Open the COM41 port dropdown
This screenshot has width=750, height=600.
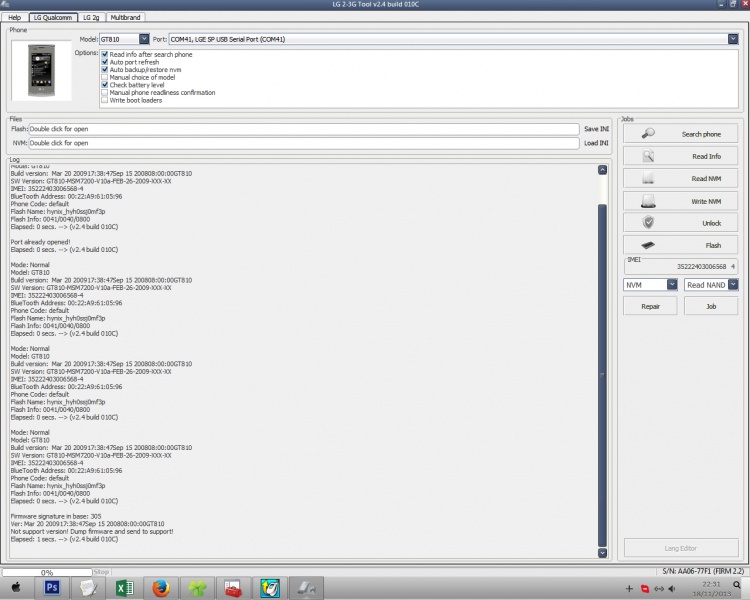733,39
